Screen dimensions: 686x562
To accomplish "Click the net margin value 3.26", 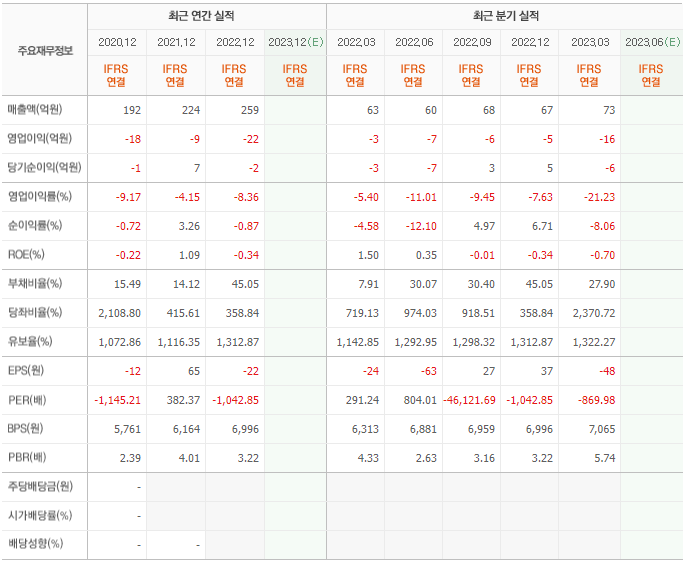I will pos(189,226).
